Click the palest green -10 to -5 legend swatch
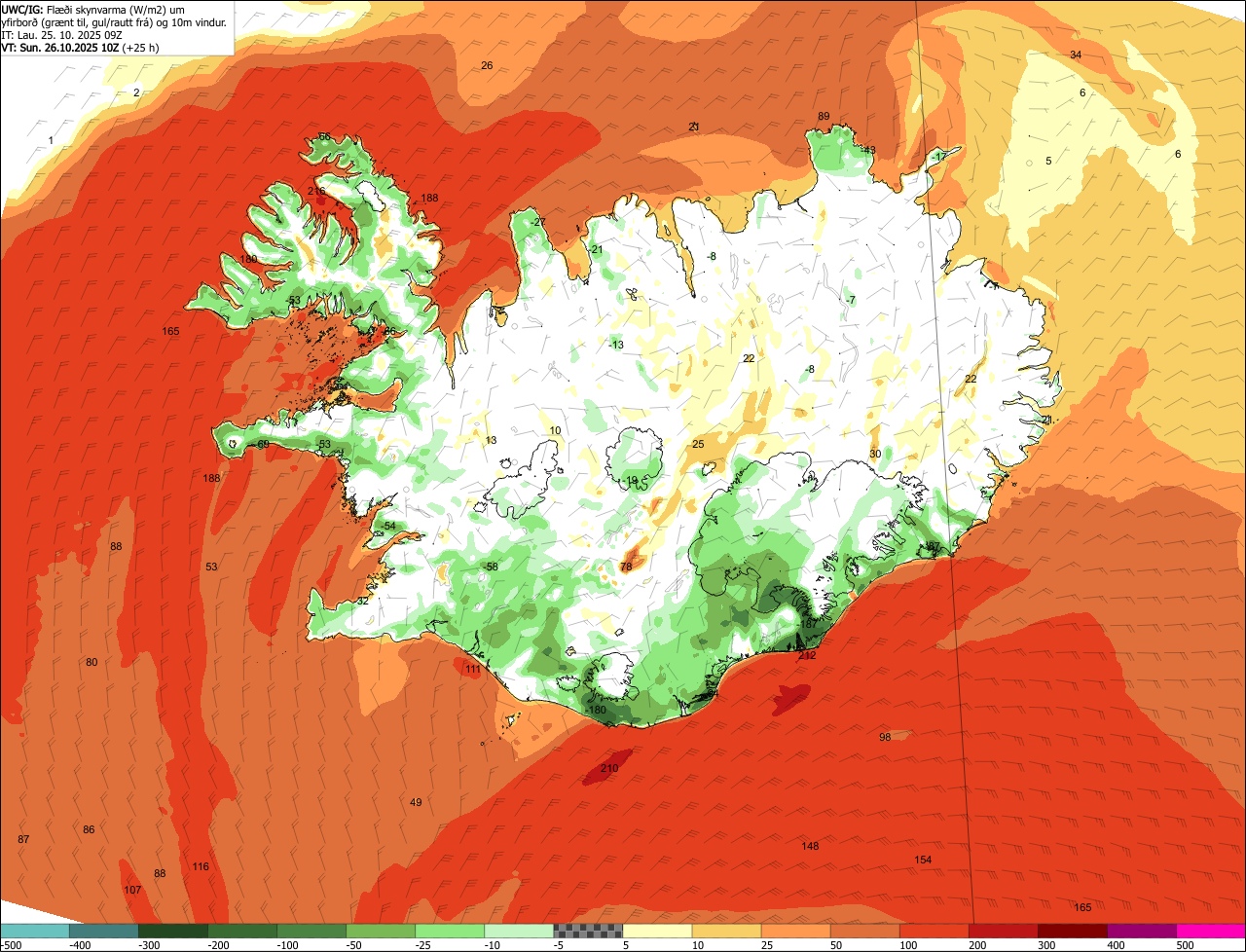The height and width of the screenshot is (952, 1246). tap(519, 931)
